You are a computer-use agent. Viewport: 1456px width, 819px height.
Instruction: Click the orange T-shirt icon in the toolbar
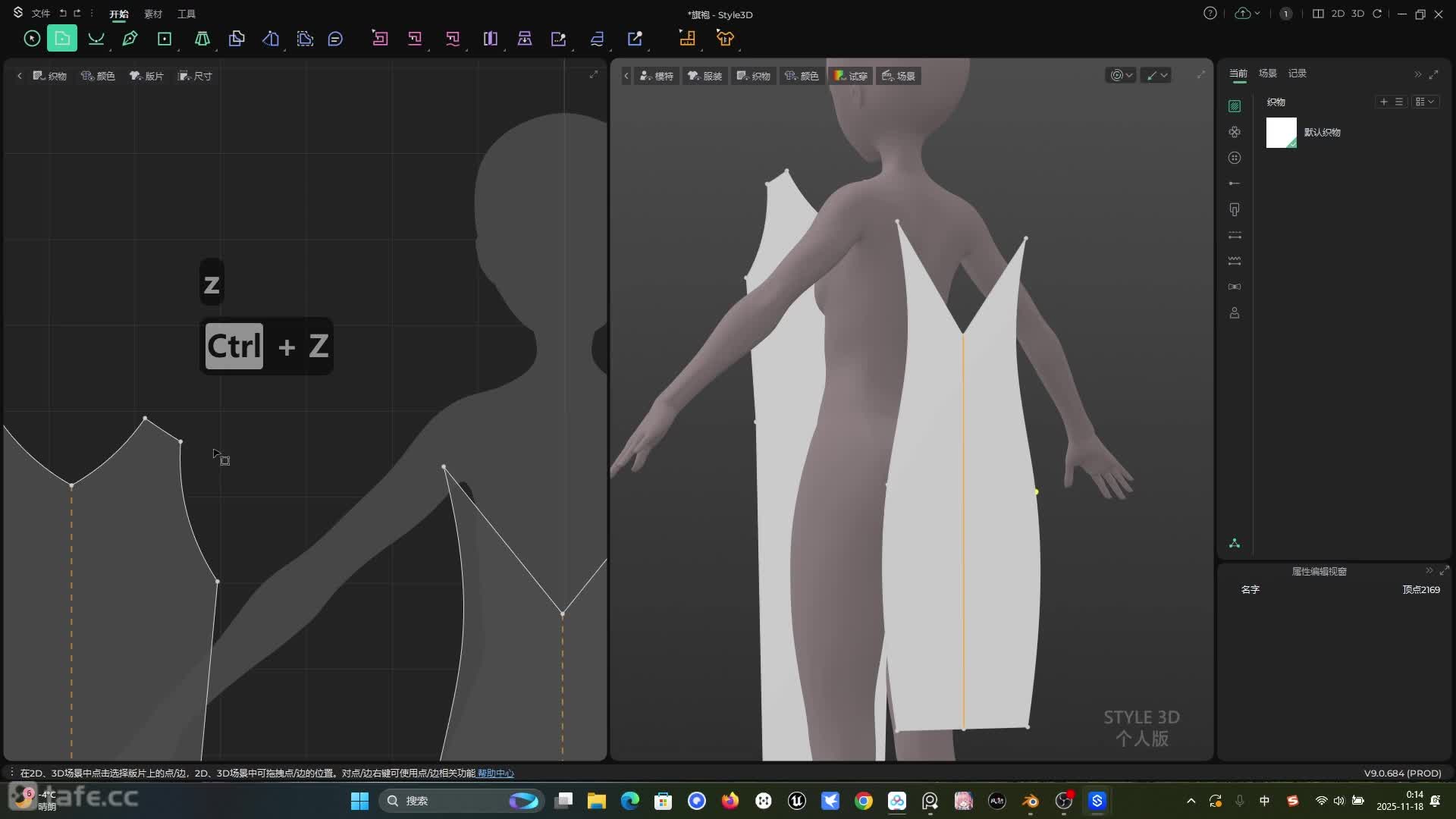725,38
